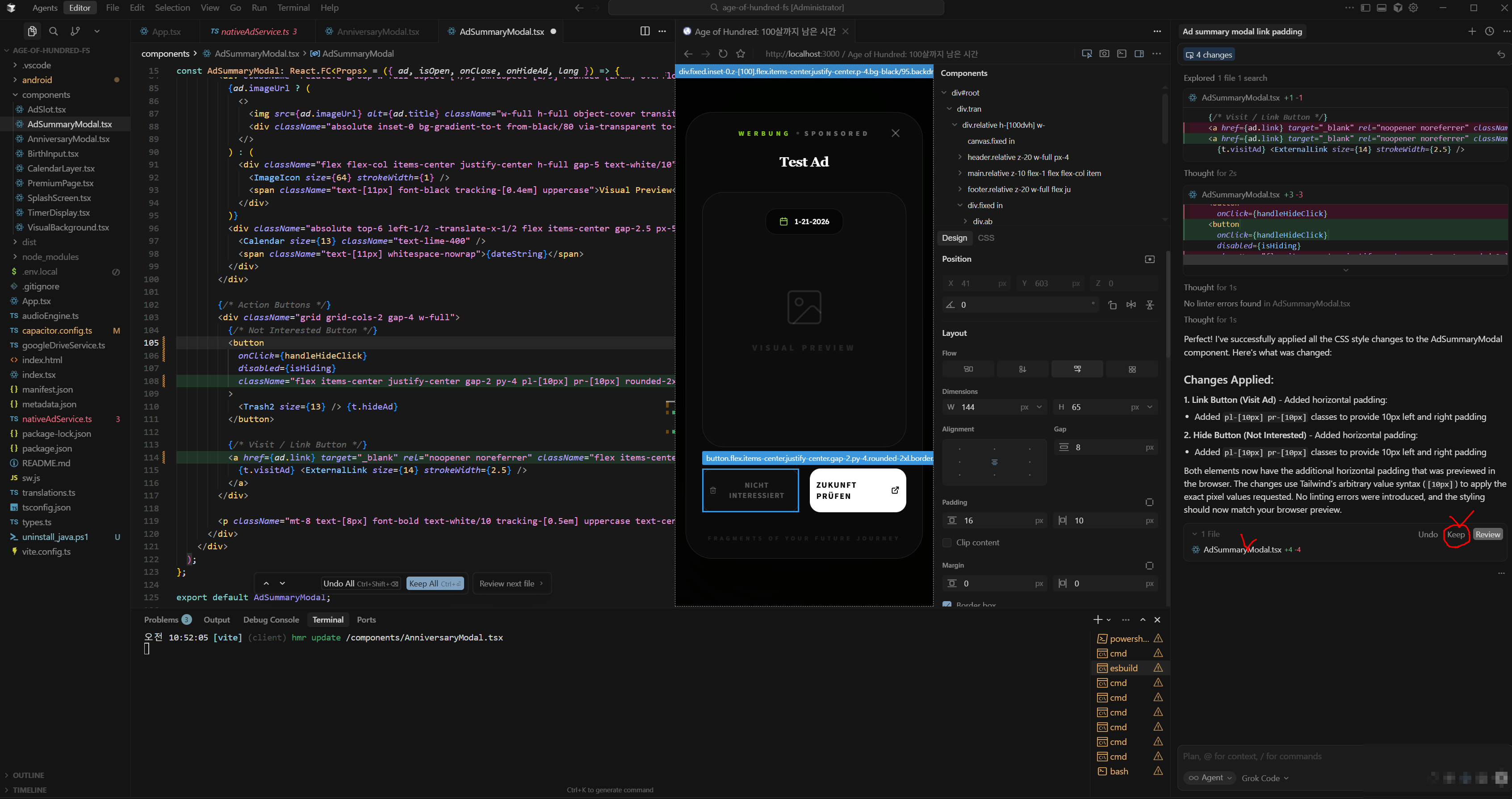Image resolution: width=1512 pixels, height=799 pixels.
Task: Click the select element inspector icon
Action: [x=1086, y=54]
